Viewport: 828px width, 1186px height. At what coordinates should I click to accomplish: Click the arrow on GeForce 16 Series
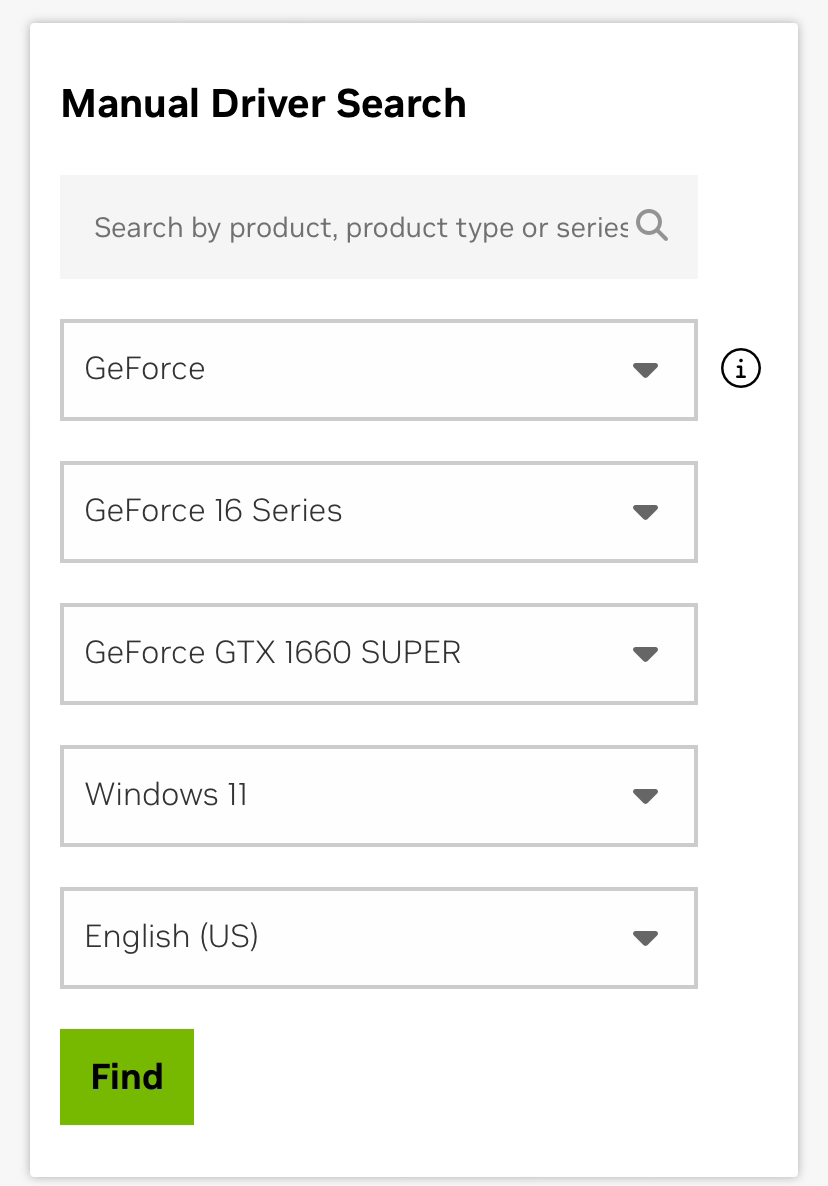(645, 512)
